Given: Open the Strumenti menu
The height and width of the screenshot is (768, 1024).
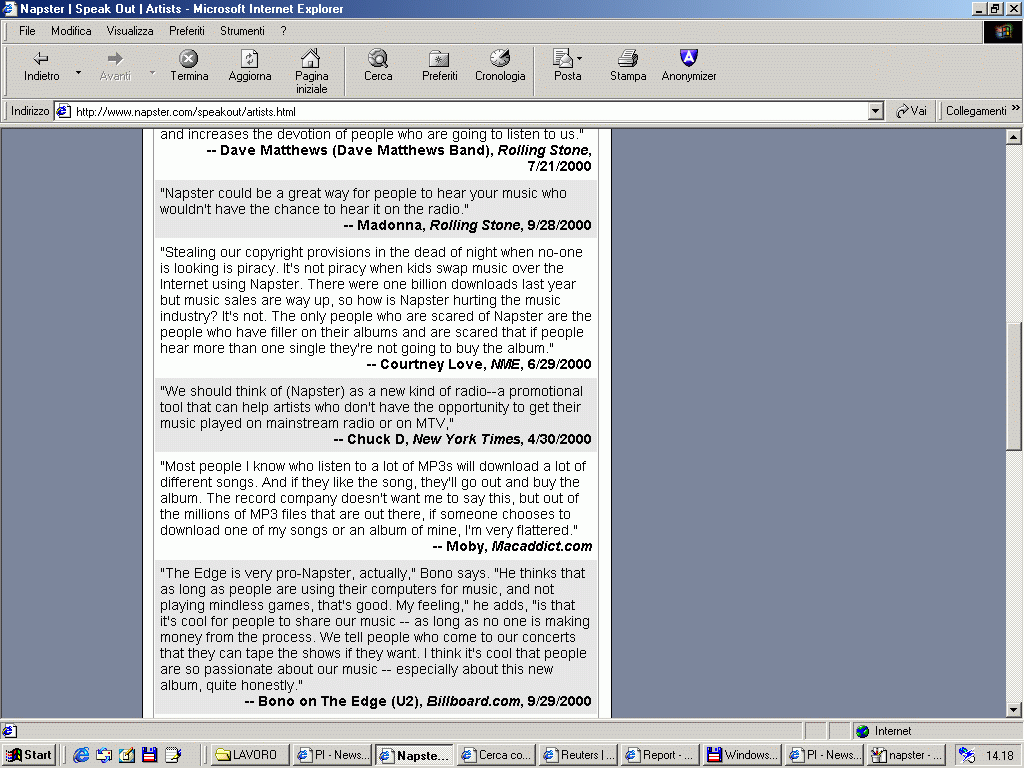Looking at the screenshot, I should (242, 31).
